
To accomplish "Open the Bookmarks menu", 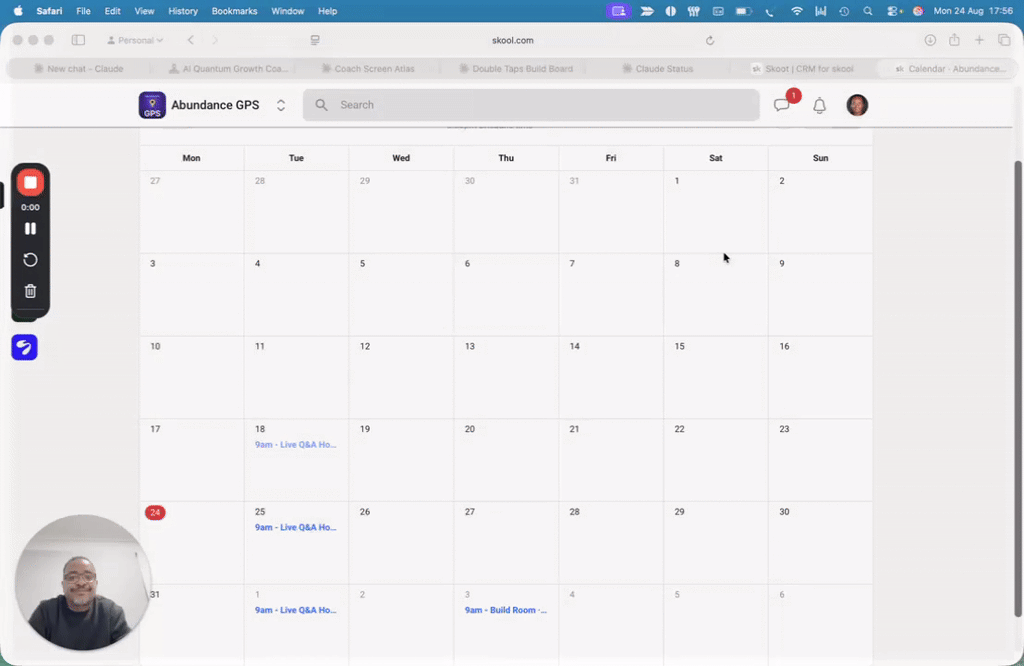I will coord(234,11).
